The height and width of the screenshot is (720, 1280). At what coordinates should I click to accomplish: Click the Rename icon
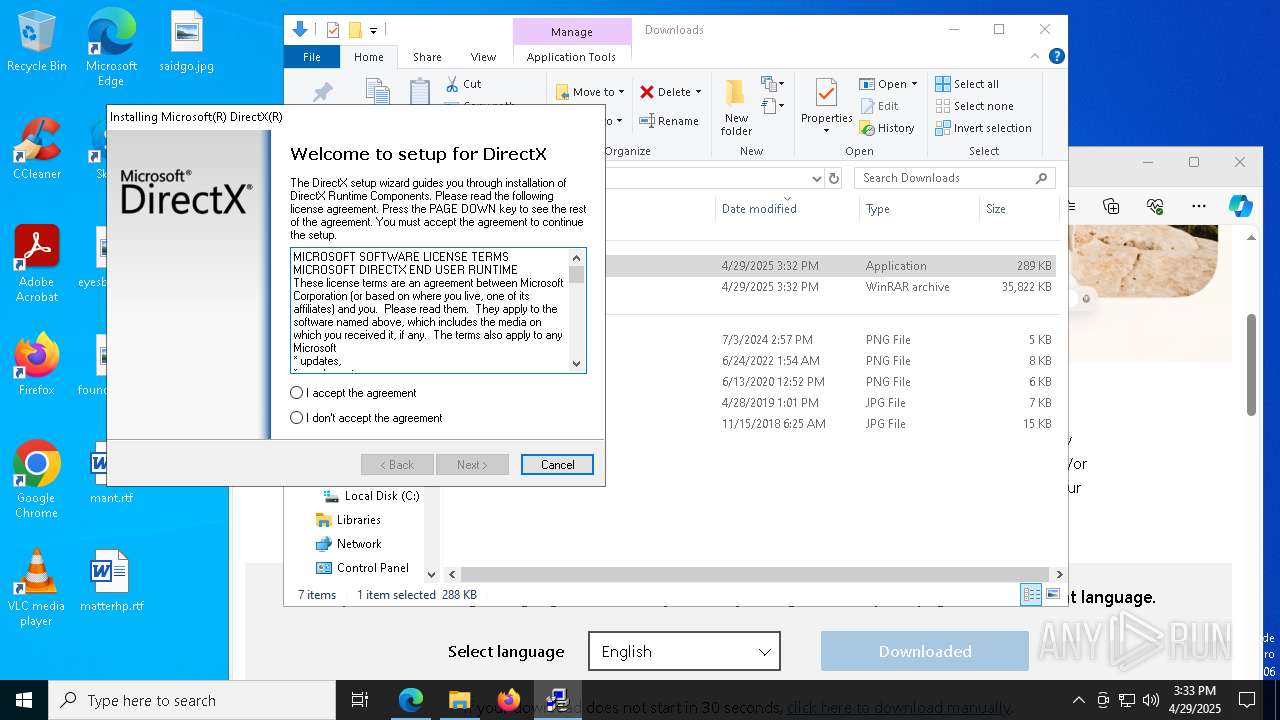[647, 121]
